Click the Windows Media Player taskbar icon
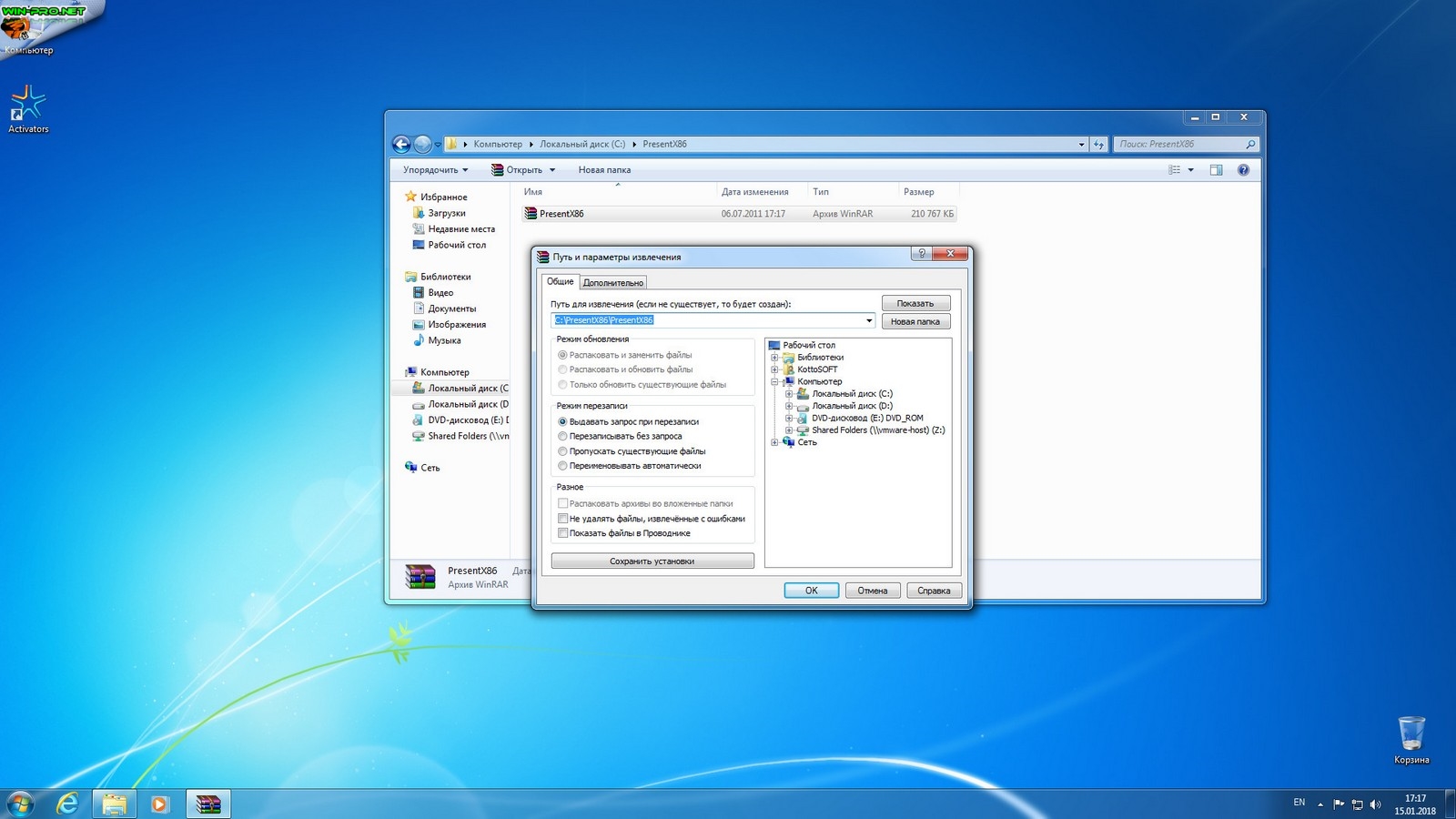1456x819 pixels. (x=159, y=804)
